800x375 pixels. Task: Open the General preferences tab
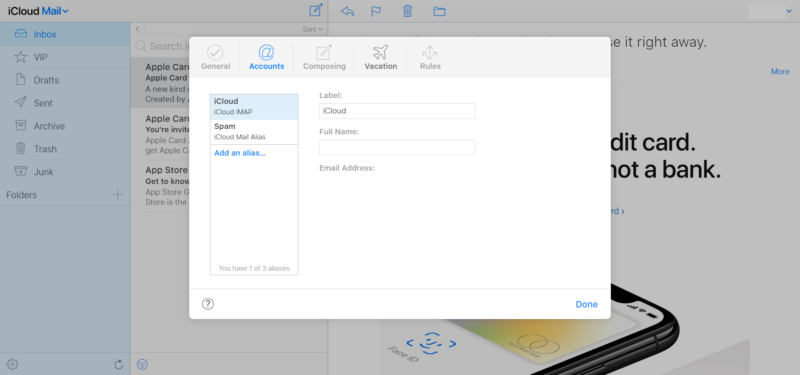[215, 57]
